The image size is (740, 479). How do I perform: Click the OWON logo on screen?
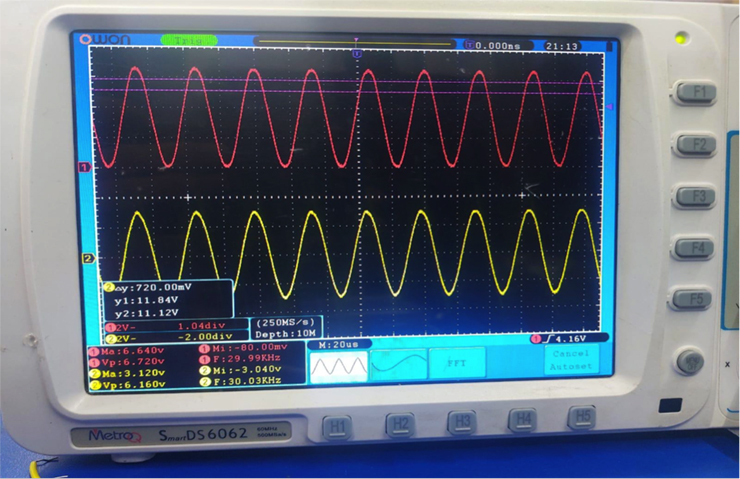(x=107, y=40)
